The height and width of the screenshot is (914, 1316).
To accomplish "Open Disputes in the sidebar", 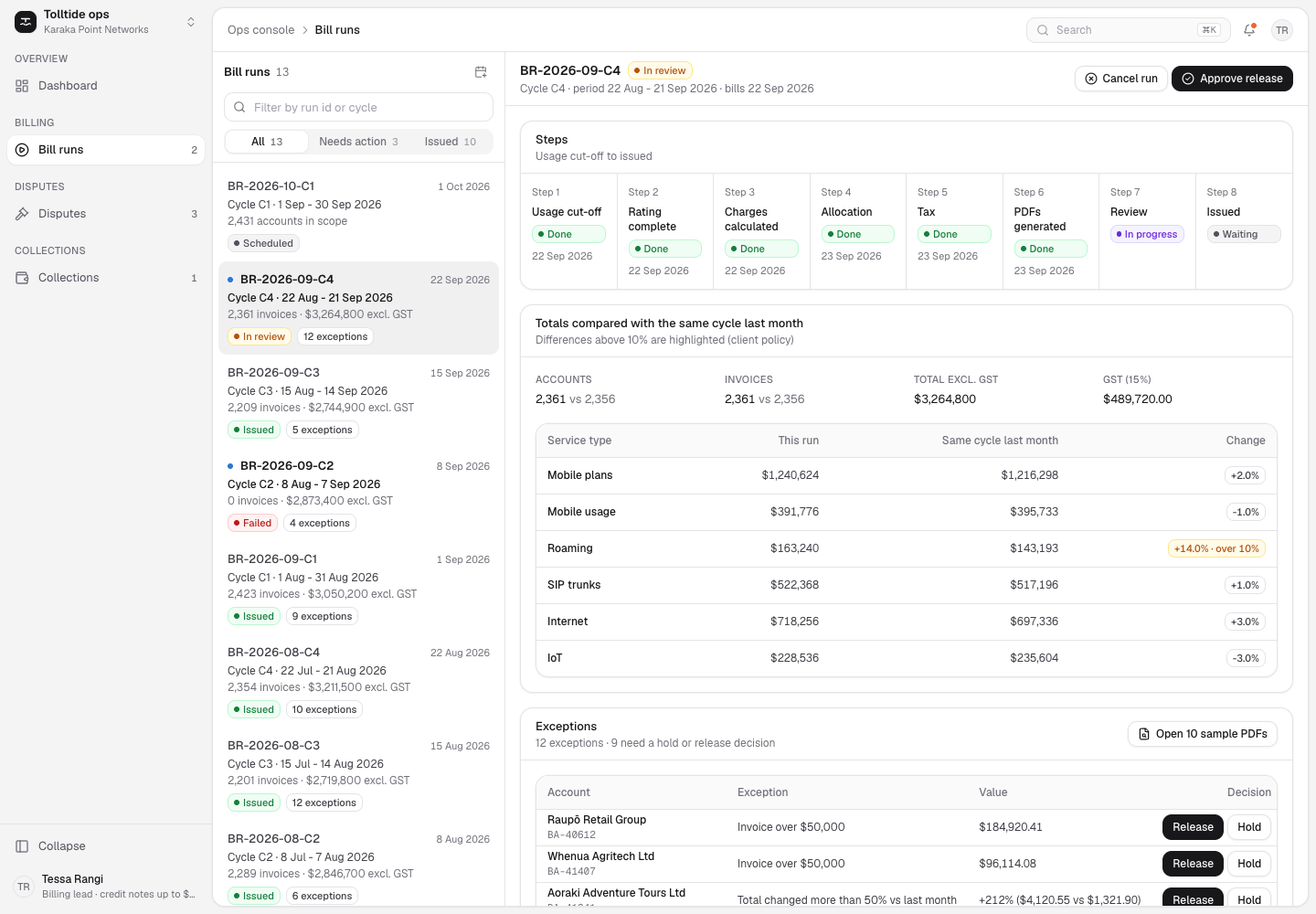I will pyautogui.click(x=106, y=214).
